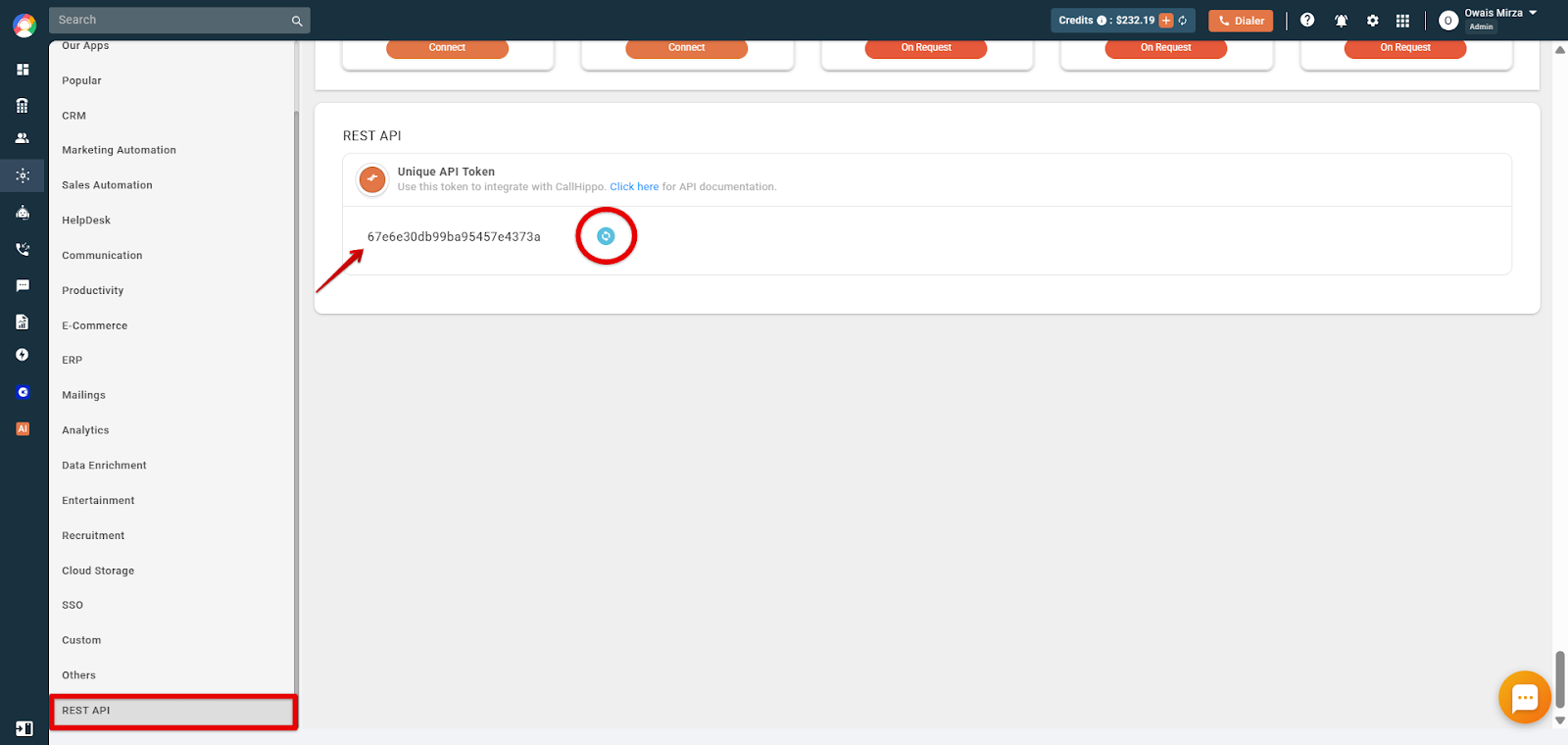The width and height of the screenshot is (1568, 745).
Task: Select the REST API category
Action: (173, 711)
